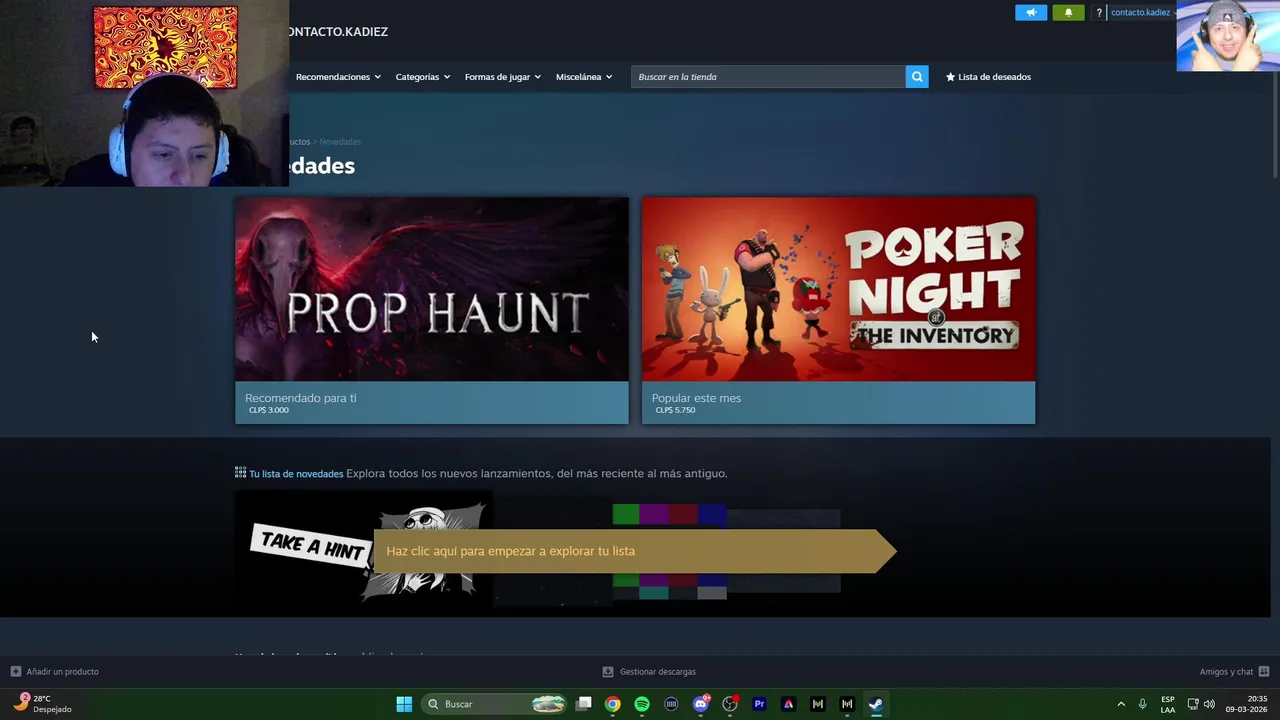Viewport: 1280px width, 720px height.
Task: Show hidden system tray icons
Action: tap(1121, 704)
